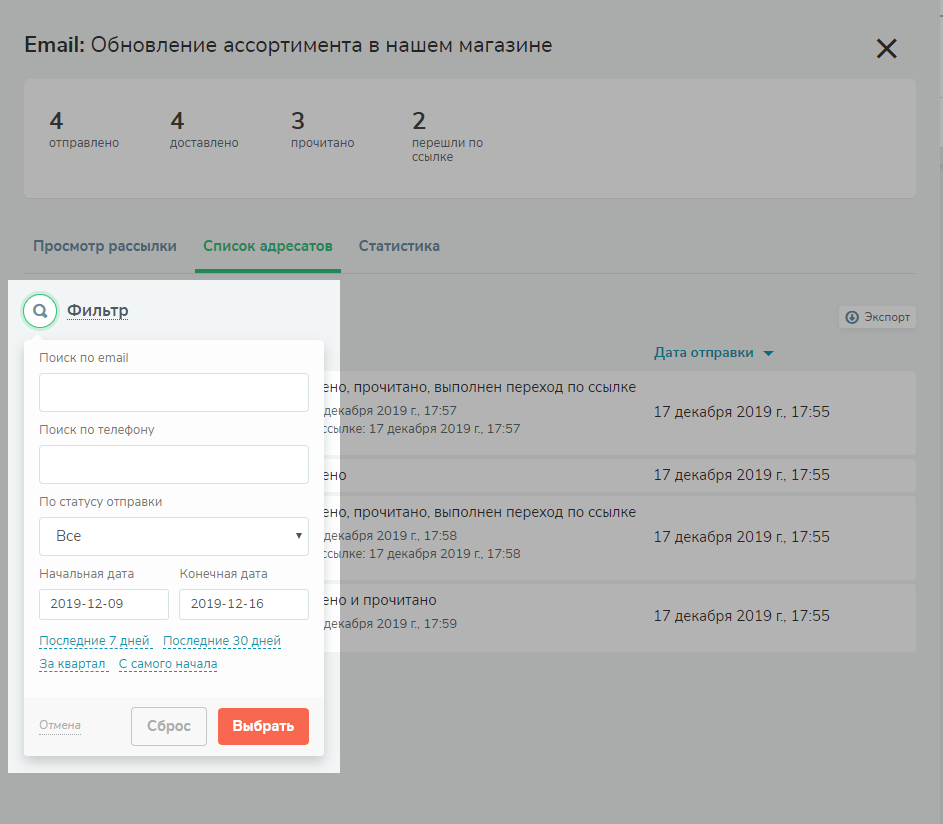
Task: Click the 4 отправлено statistic
Action: point(84,129)
